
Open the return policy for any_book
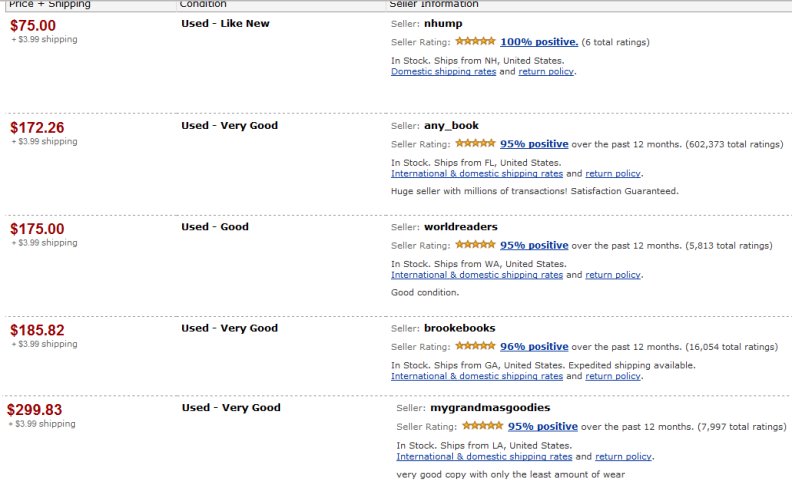point(613,174)
